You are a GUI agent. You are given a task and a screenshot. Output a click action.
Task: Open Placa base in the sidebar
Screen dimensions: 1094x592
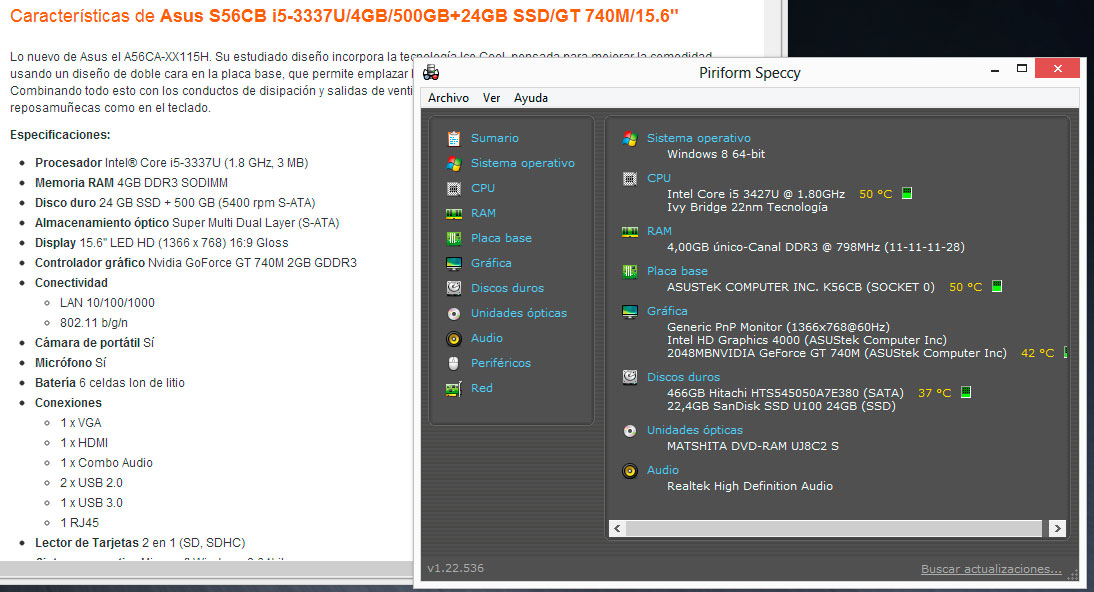[501, 238]
